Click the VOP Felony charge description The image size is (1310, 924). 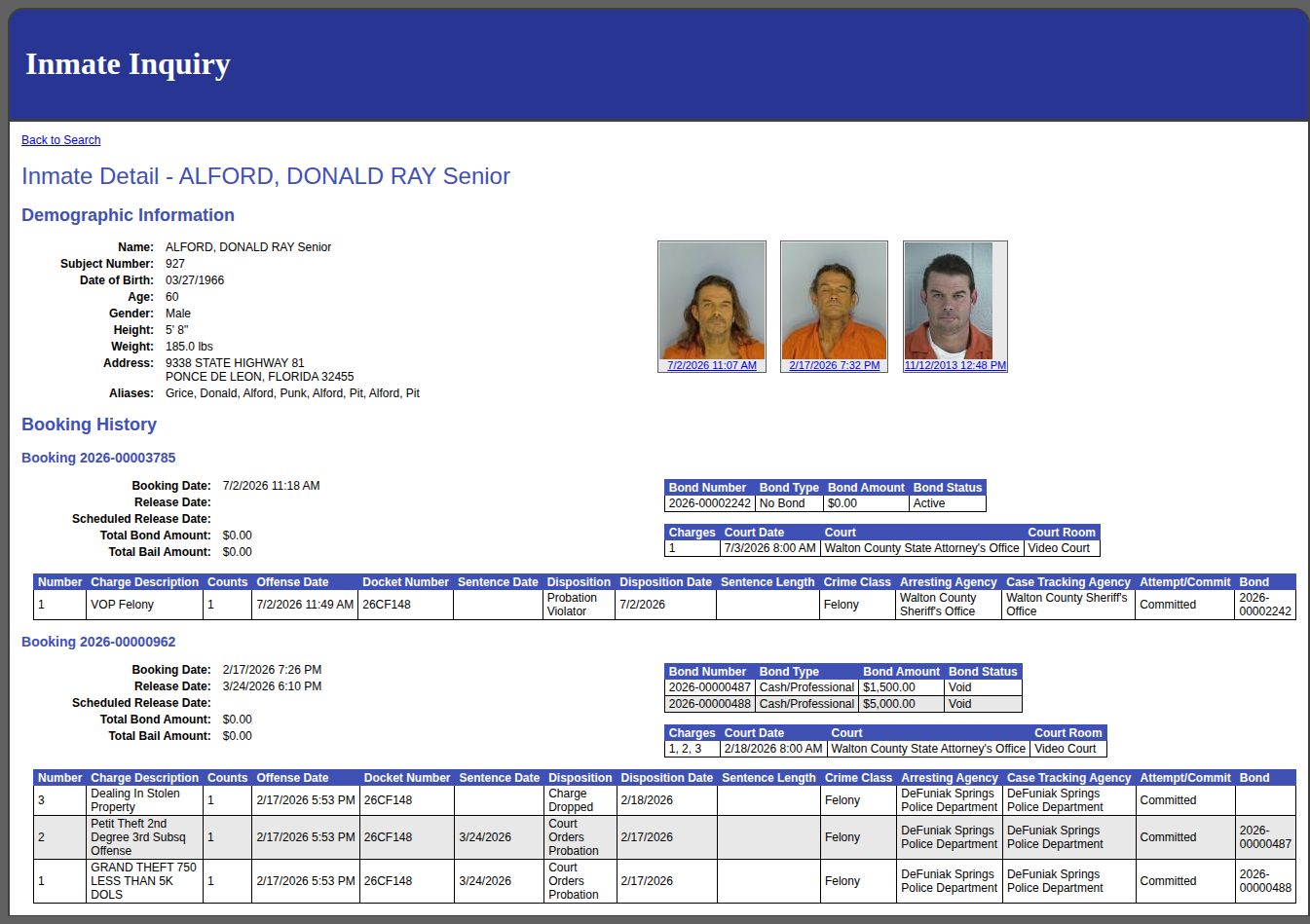coord(144,605)
